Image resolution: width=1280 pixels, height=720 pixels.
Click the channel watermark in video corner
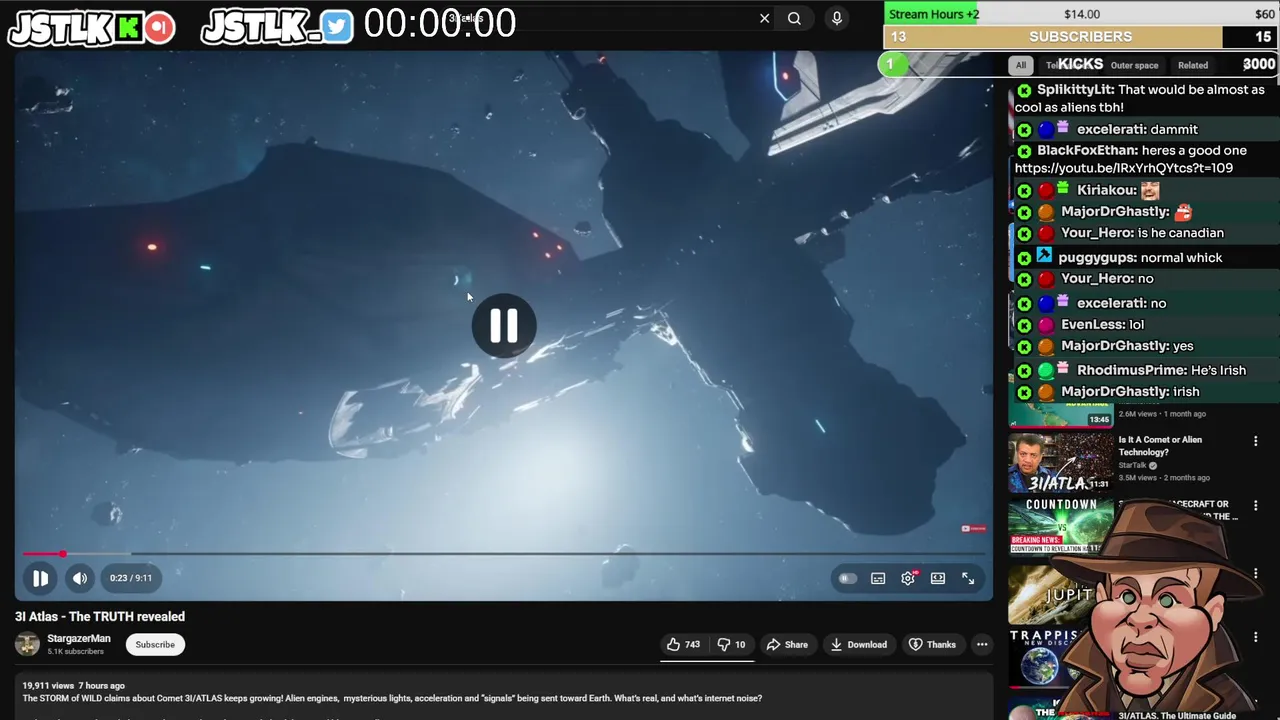pyautogui.click(x=973, y=529)
